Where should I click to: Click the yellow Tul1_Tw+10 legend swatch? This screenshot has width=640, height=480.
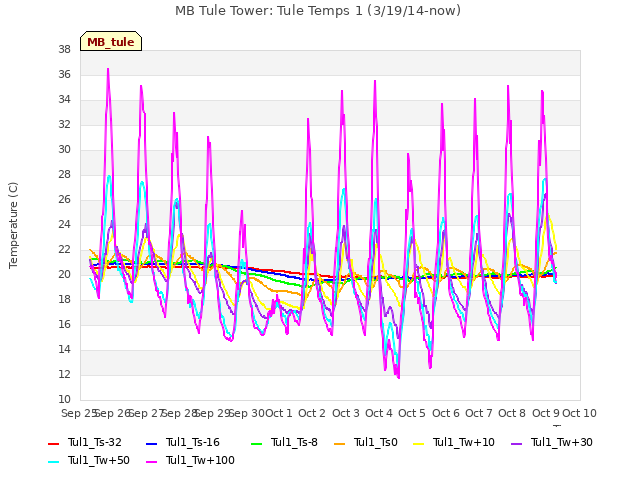[x=419, y=443]
